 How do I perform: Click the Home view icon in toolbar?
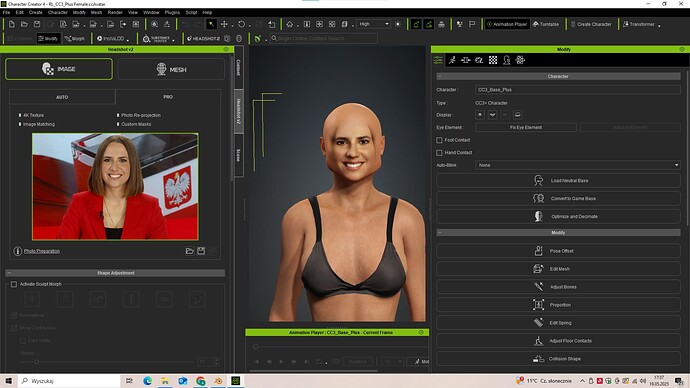tap(290, 24)
